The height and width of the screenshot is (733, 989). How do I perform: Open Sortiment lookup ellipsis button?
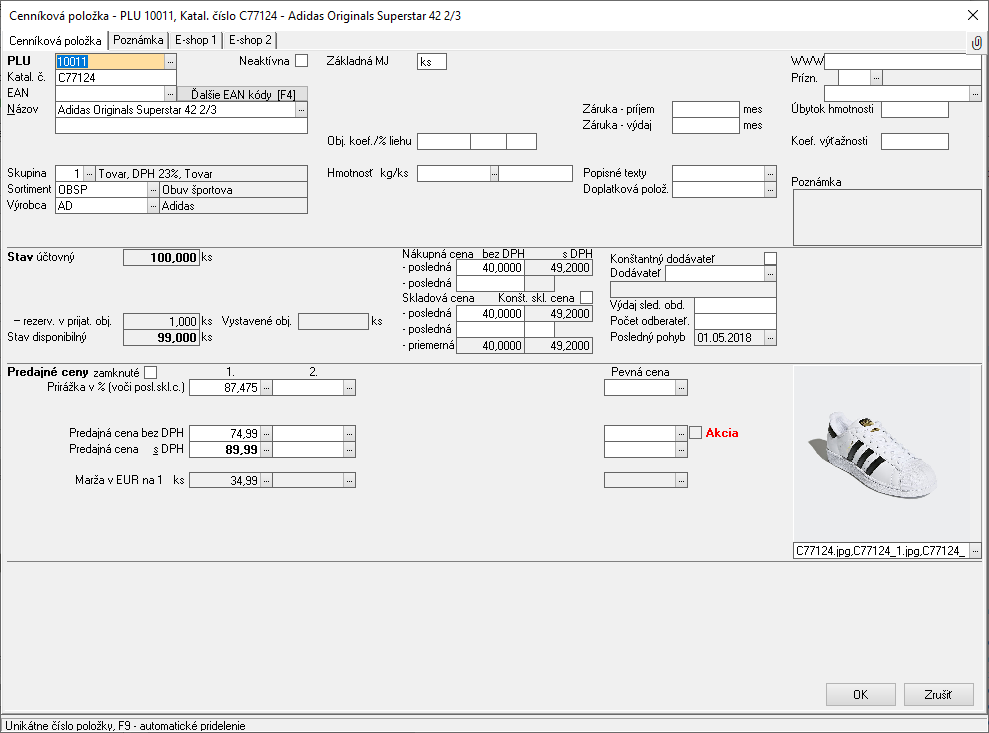pyautogui.click(x=153, y=189)
